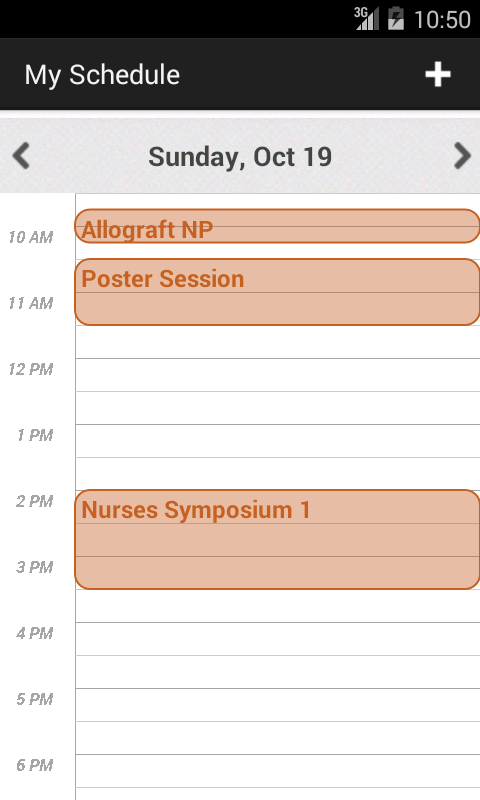Tap the 10:50 clock in status bar
The height and width of the screenshot is (800, 480).
[442, 20]
